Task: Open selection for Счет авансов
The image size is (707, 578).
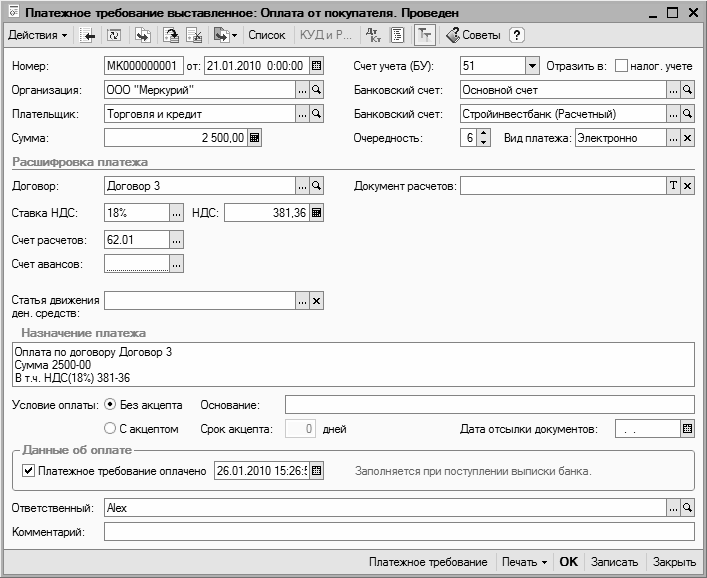Action: click(x=176, y=264)
